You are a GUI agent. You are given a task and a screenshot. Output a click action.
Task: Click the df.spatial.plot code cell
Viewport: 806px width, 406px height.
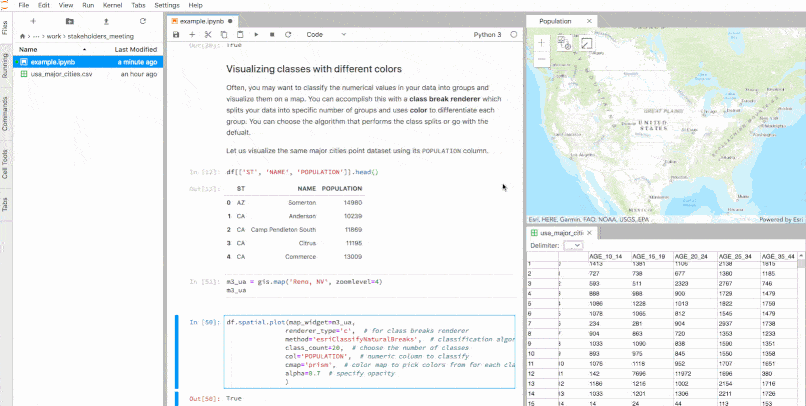tap(369, 352)
